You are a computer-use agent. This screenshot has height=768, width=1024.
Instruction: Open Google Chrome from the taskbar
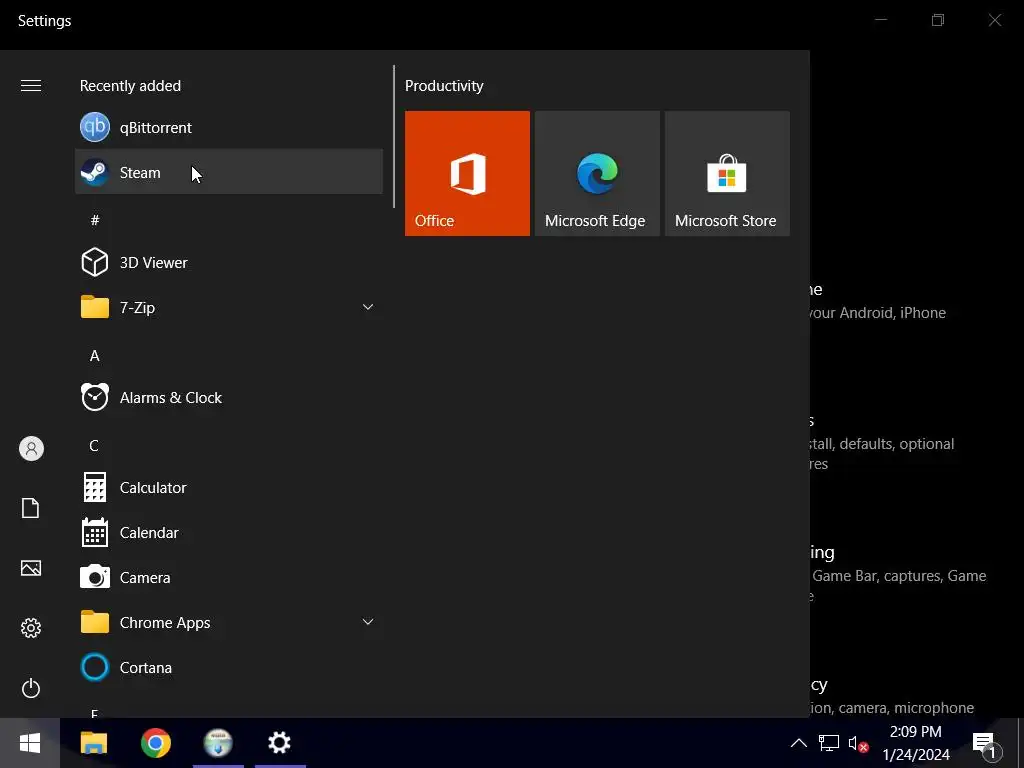tap(155, 743)
